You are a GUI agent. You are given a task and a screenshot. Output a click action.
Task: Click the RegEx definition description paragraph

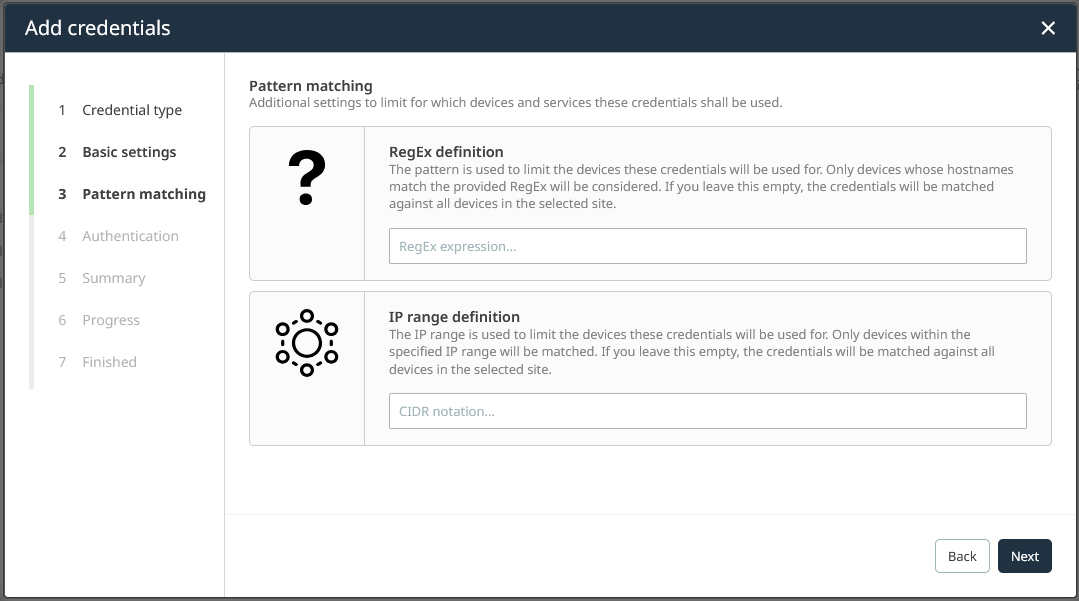coord(692,187)
